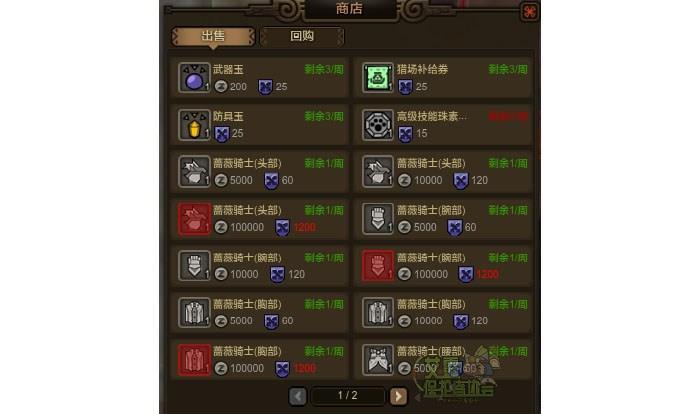Choose the 高级技能珠素 round icon
The width and height of the screenshot is (700, 414).
[378, 125]
